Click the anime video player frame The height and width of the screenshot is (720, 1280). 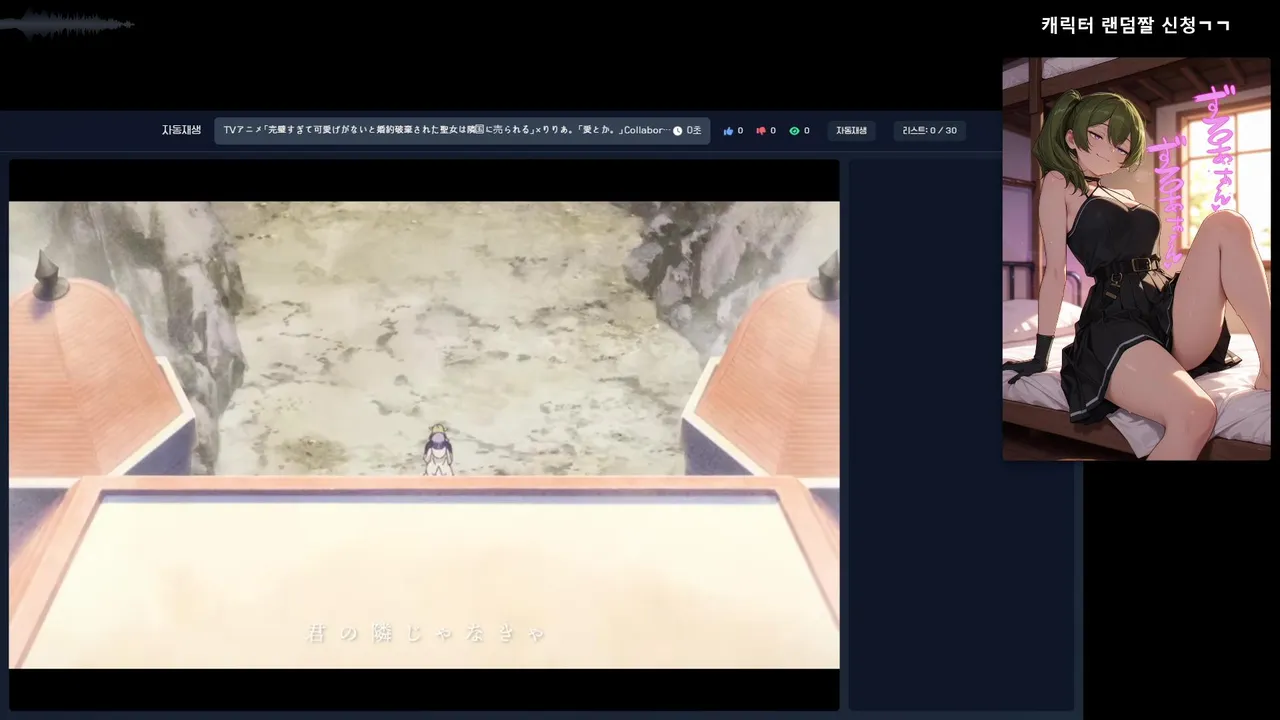(x=424, y=435)
